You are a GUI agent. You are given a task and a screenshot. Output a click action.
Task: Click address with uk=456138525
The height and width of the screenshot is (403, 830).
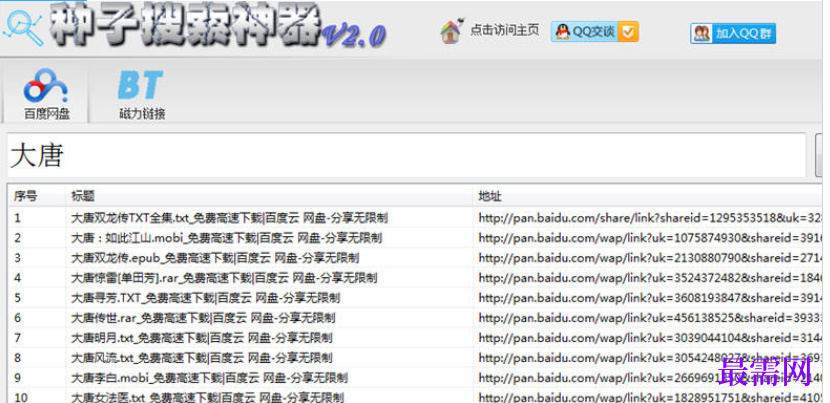coord(650,318)
